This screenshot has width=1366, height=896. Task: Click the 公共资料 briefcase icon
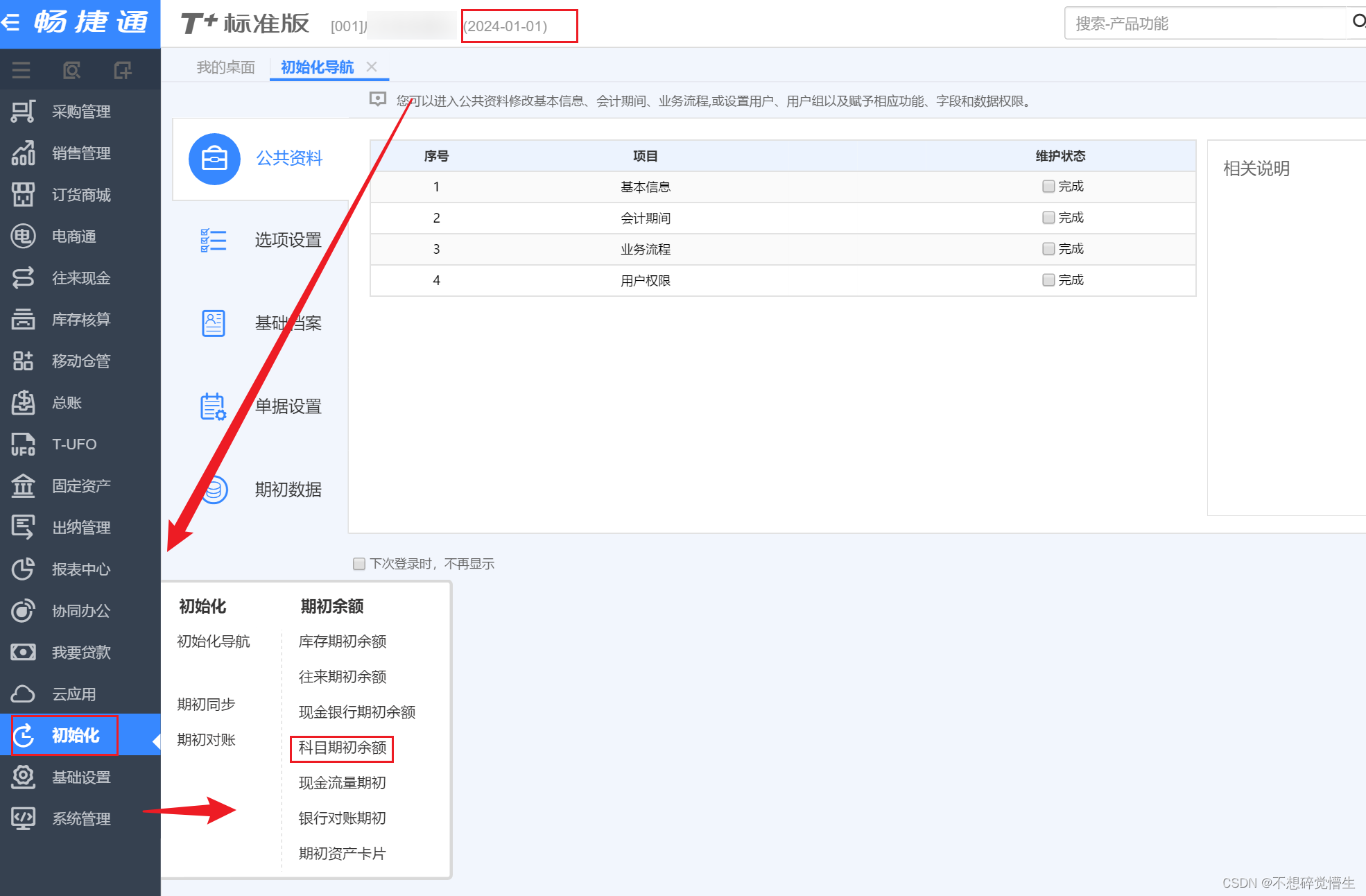214,159
